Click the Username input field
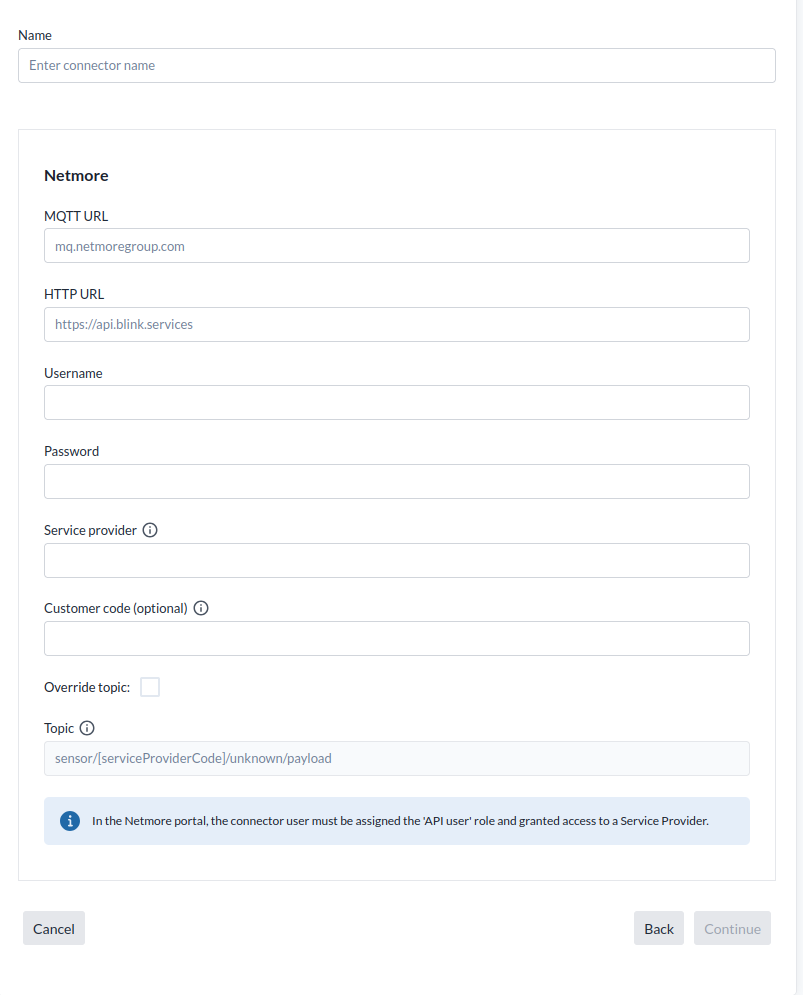Screen dimensions: 803x995 [396, 403]
